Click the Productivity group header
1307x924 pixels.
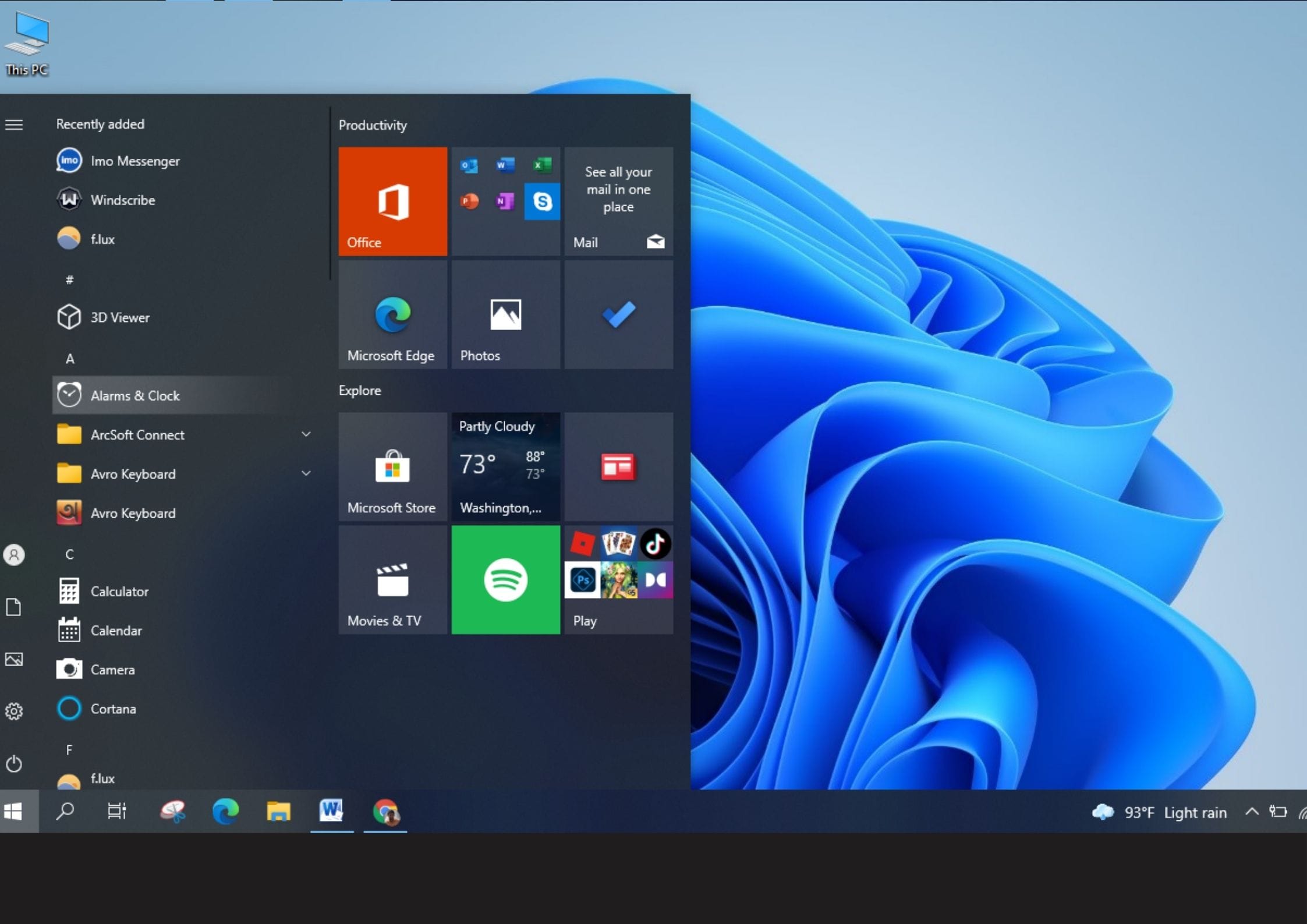coord(373,125)
